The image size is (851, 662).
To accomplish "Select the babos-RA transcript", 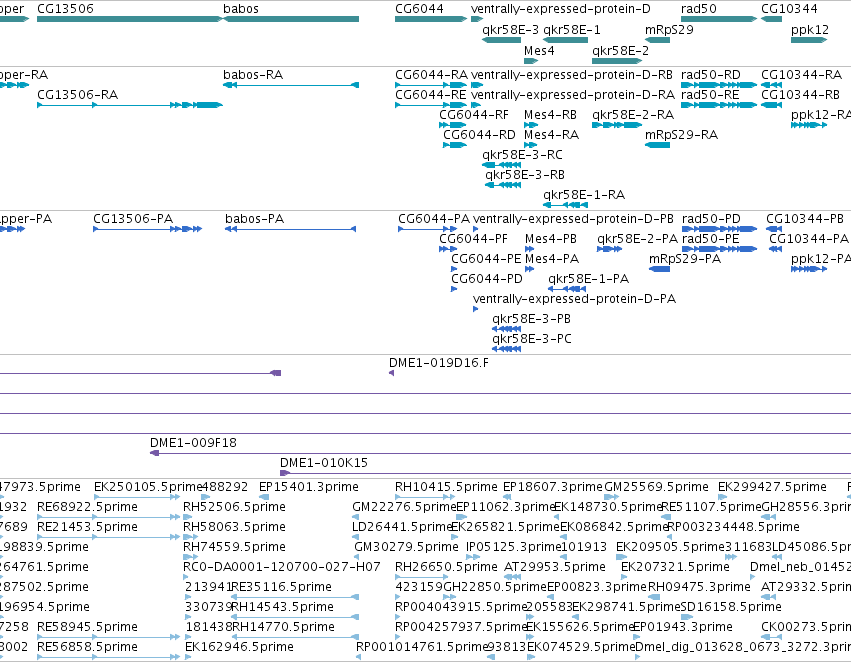I will (x=291, y=85).
